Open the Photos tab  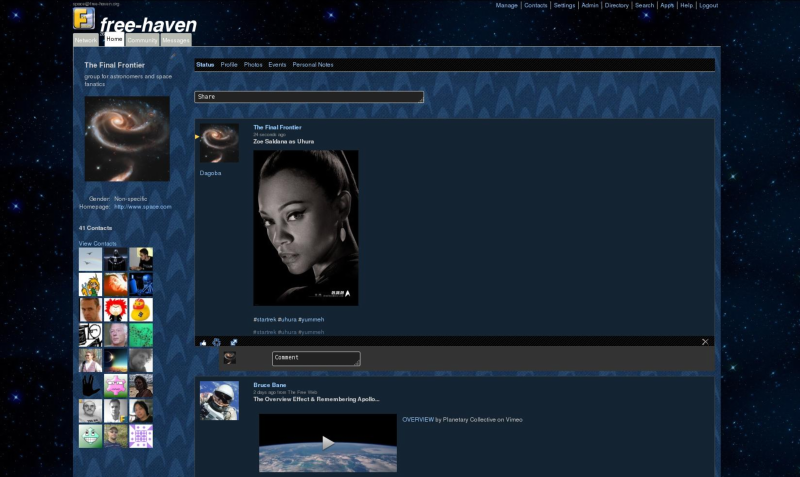[x=253, y=65]
